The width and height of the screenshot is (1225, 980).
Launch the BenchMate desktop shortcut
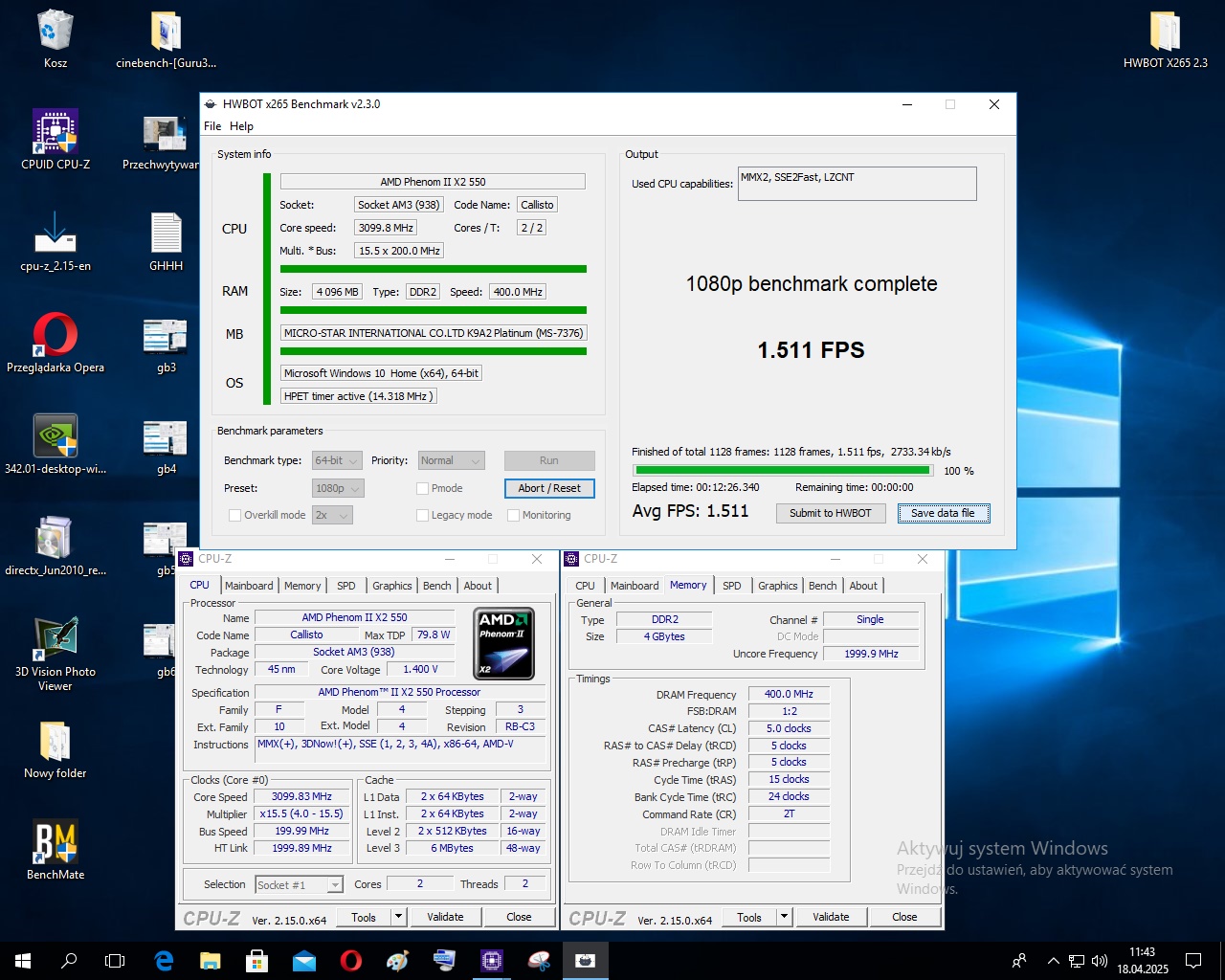(x=56, y=851)
